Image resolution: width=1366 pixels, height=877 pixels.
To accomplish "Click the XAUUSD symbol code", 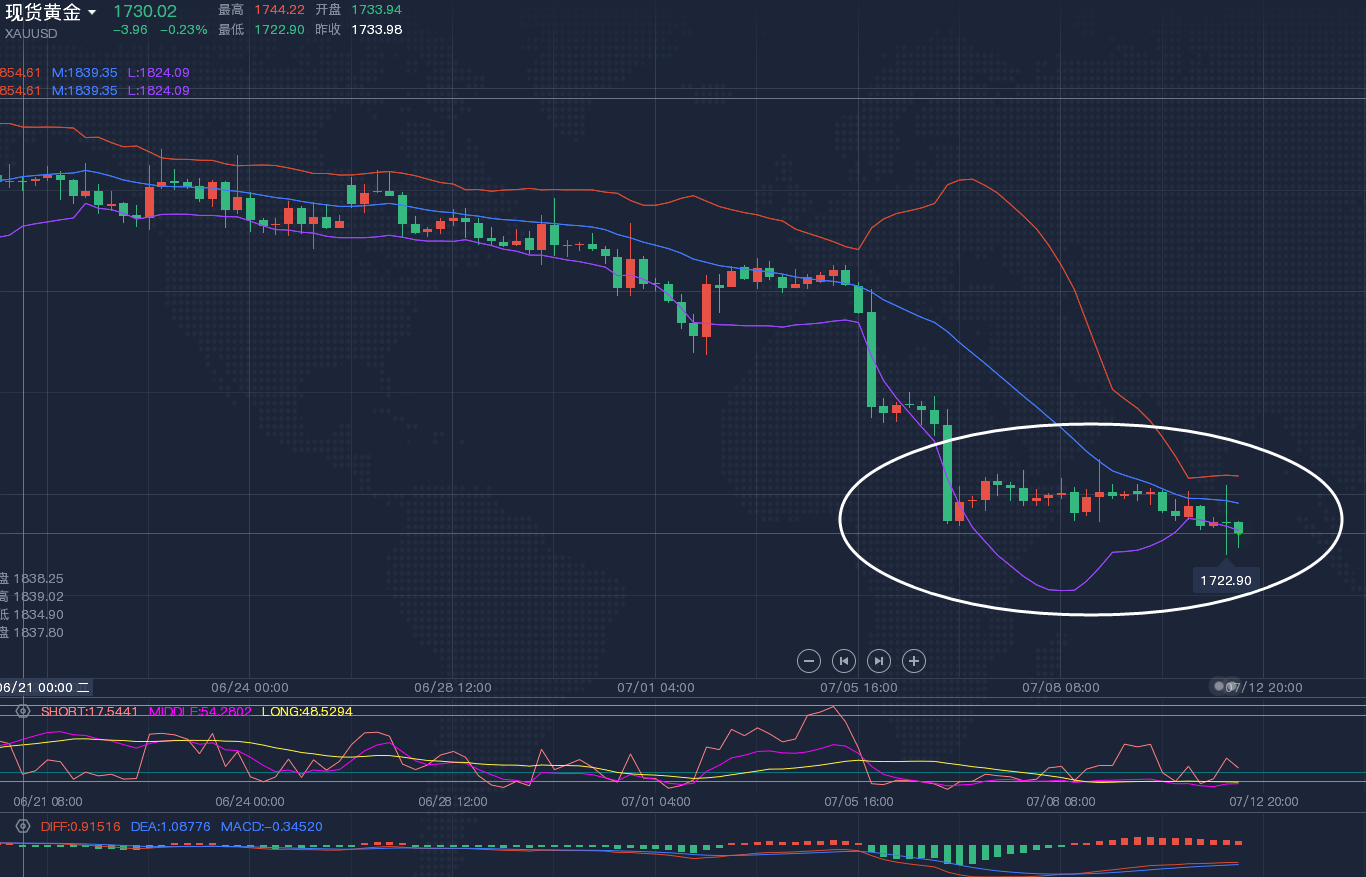I will click(x=31, y=33).
